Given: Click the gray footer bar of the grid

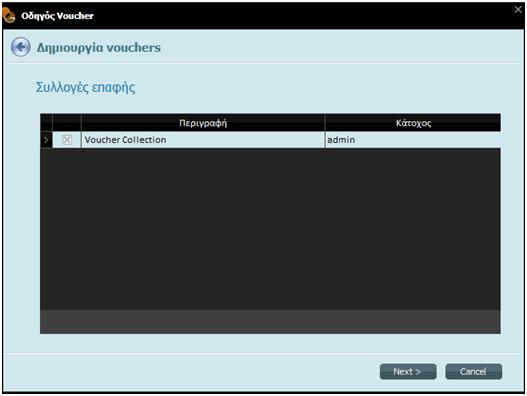Looking at the screenshot, I should (270, 322).
